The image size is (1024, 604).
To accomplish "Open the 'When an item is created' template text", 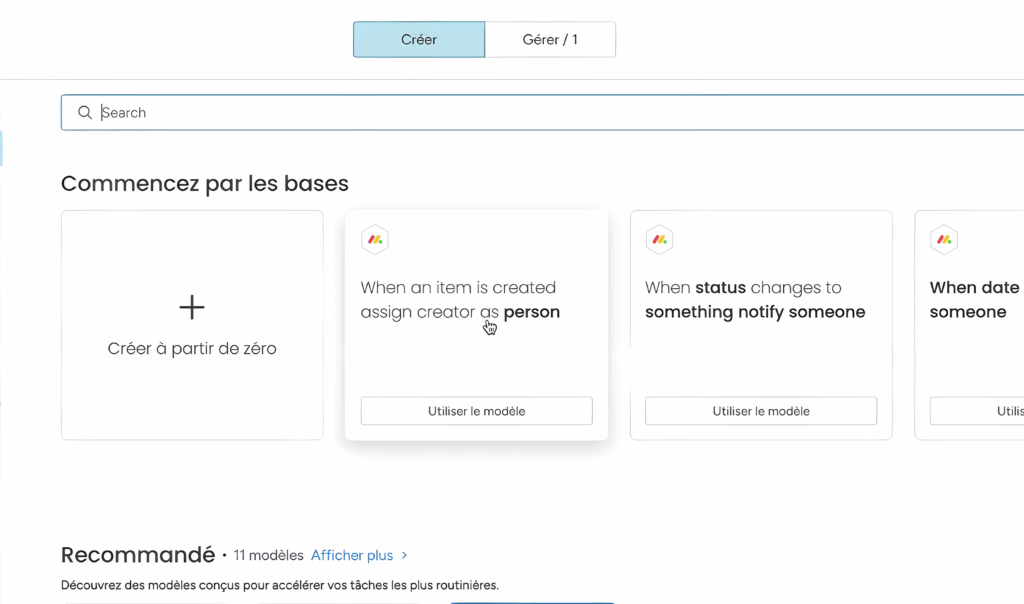I will pos(460,300).
